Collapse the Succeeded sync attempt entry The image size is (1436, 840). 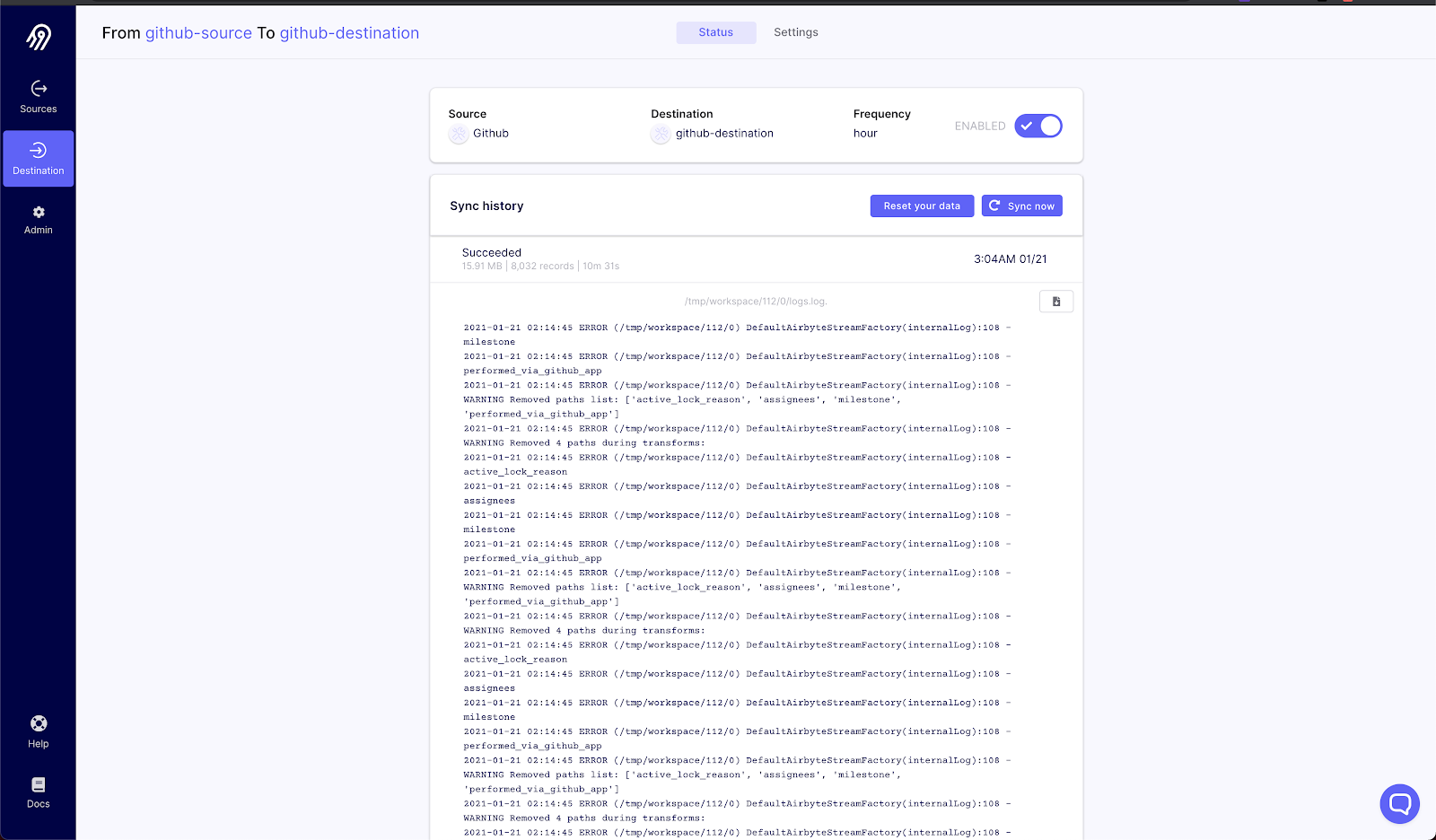point(757,259)
